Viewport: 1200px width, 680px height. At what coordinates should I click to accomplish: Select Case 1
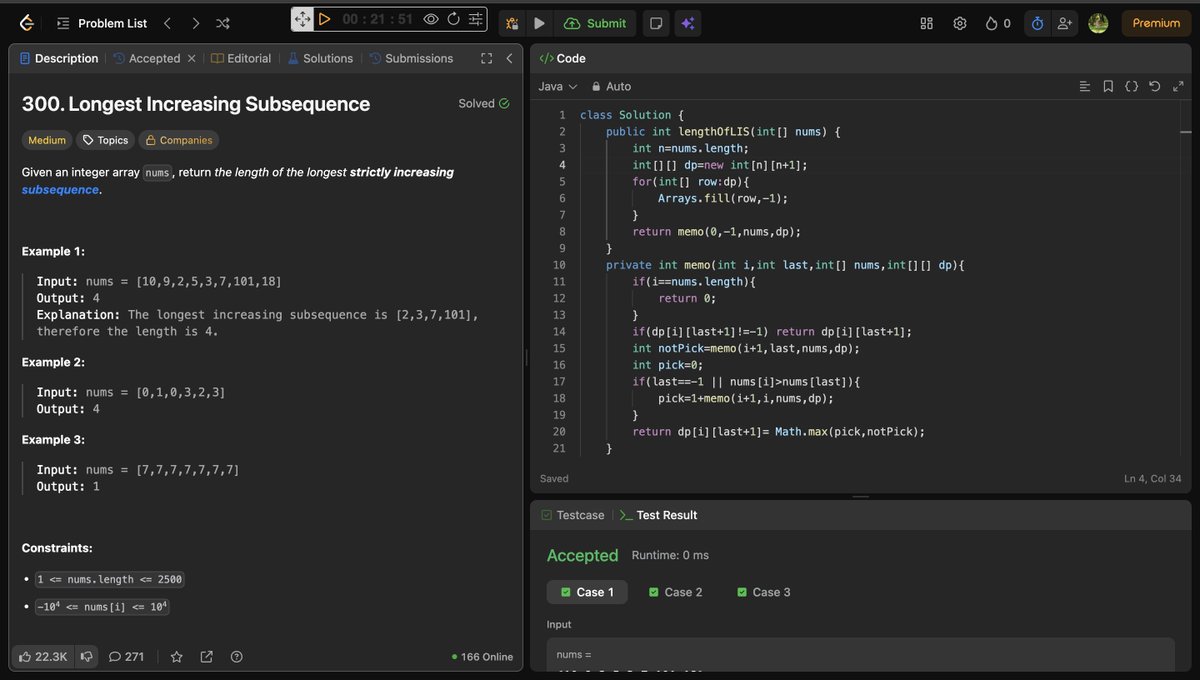tap(587, 592)
